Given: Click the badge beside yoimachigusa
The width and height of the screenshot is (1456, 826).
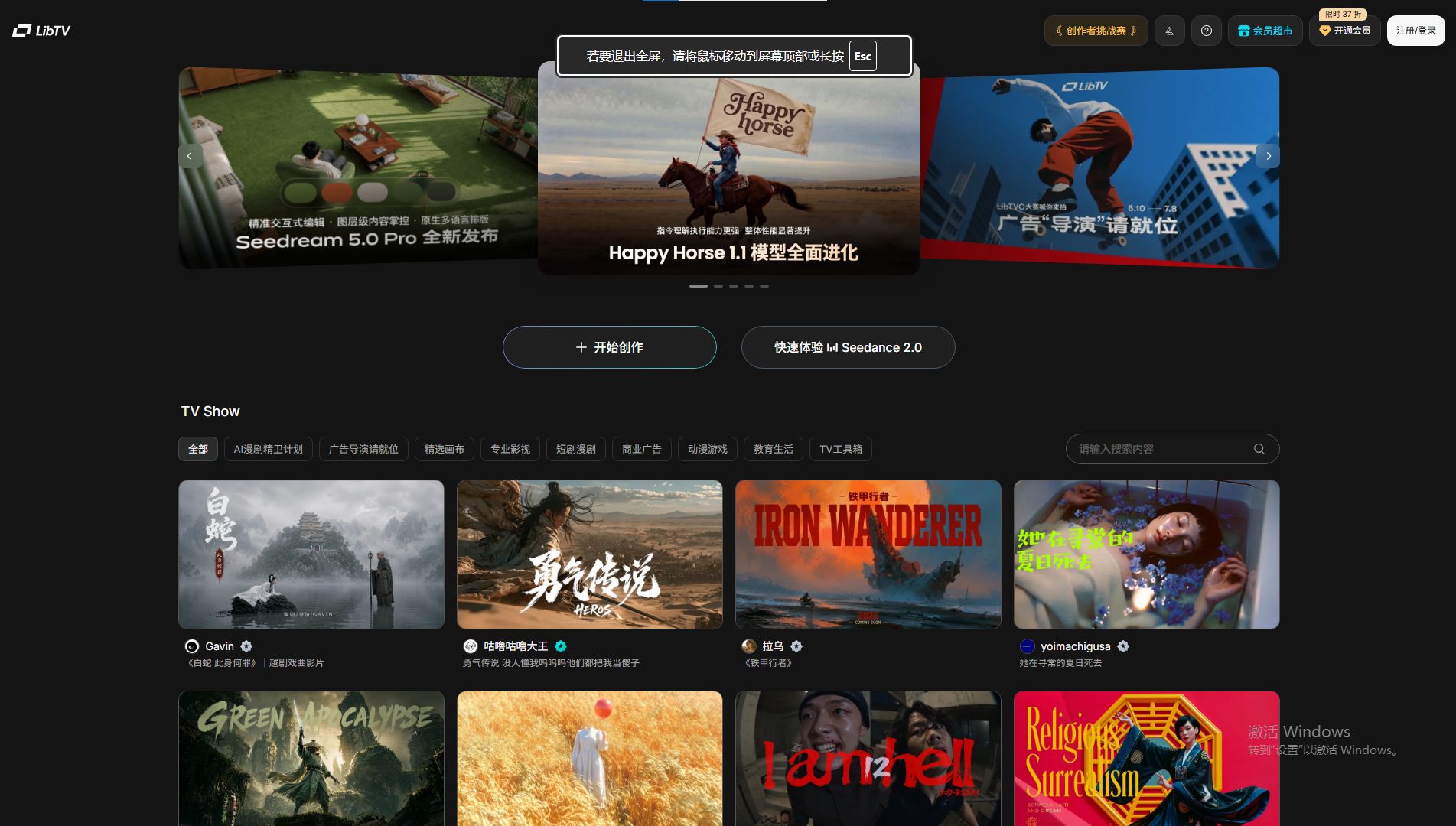Looking at the screenshot, I should [x=1123, y=646].
